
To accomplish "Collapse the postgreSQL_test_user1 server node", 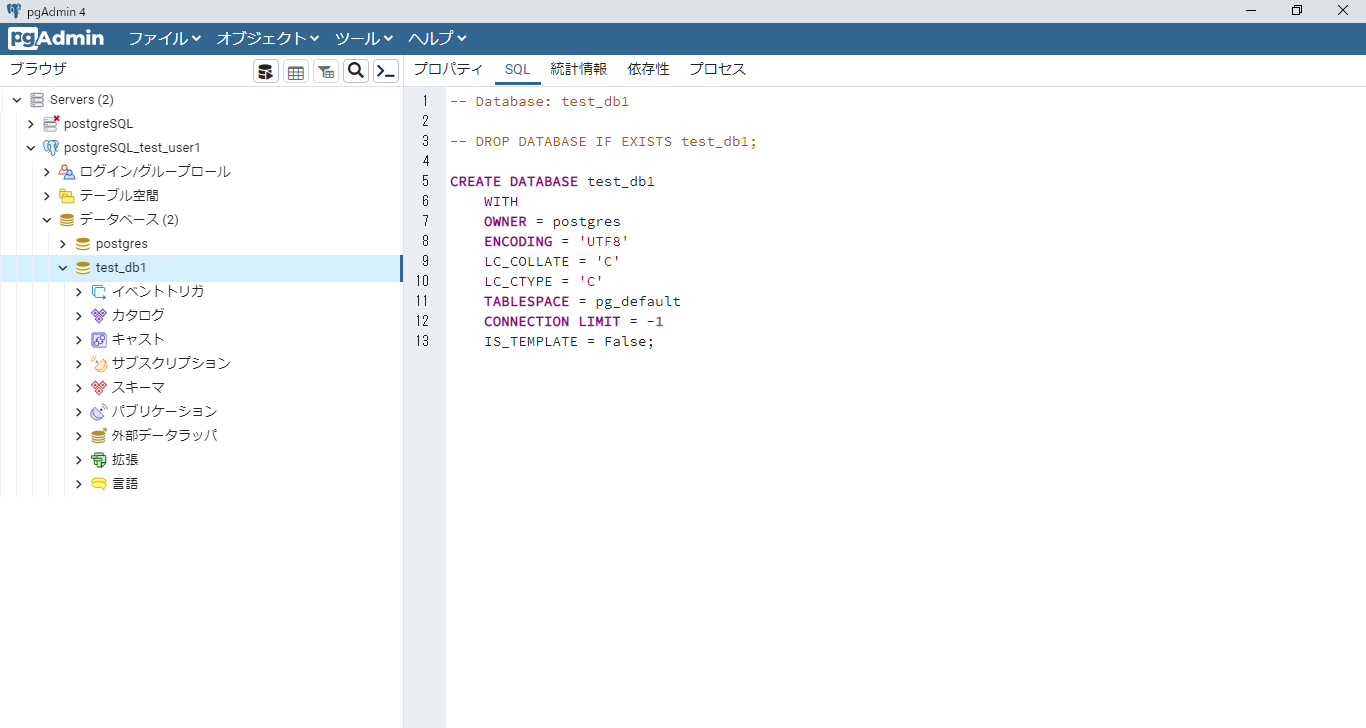I will [x=31, y=148].
